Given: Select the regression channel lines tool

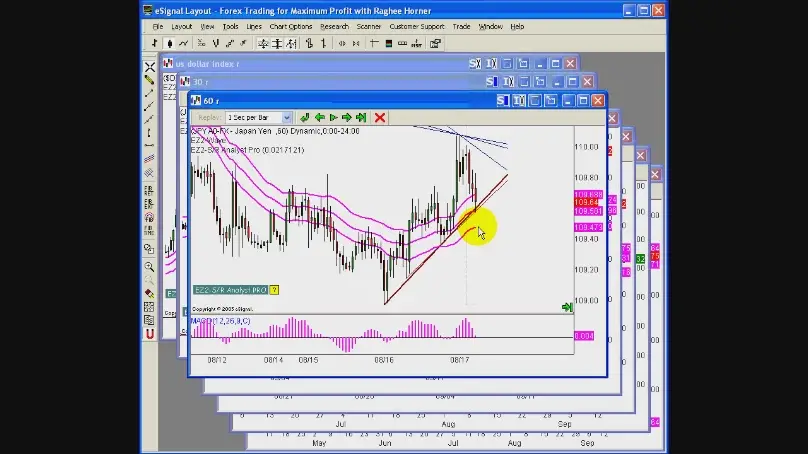Looking at the screenshot, I should (x=149, y=159).
